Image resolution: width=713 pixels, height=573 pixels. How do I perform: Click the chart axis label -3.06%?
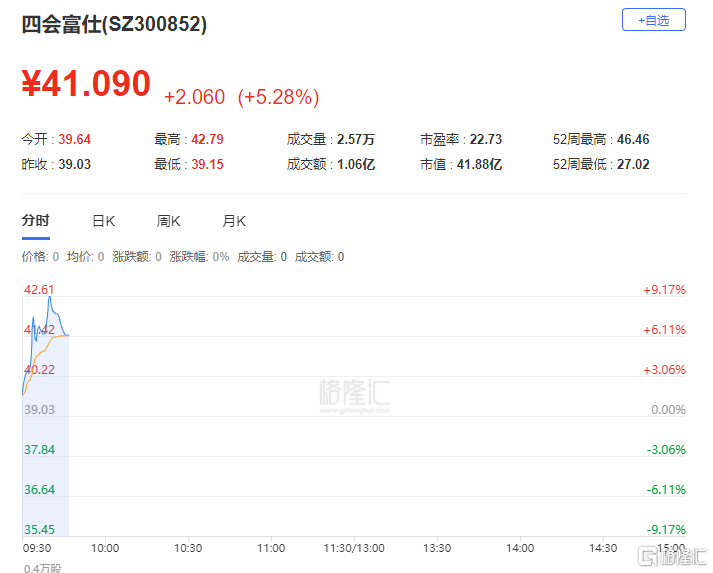point(666,450)
